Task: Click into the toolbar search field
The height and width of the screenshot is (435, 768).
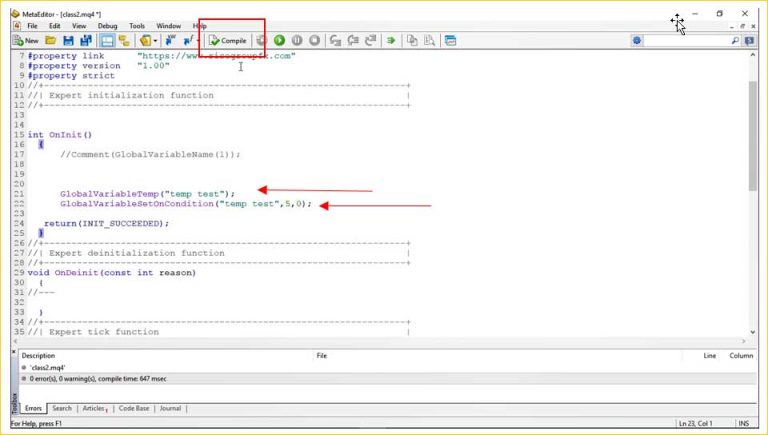Action: click(x=686, y=41)
